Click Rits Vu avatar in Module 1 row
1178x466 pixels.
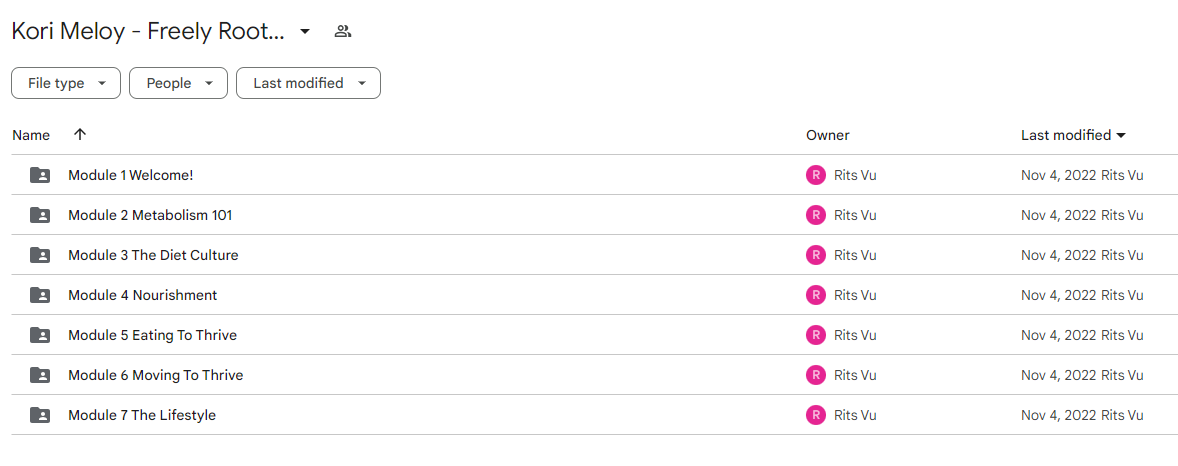(x=816, y=175)
